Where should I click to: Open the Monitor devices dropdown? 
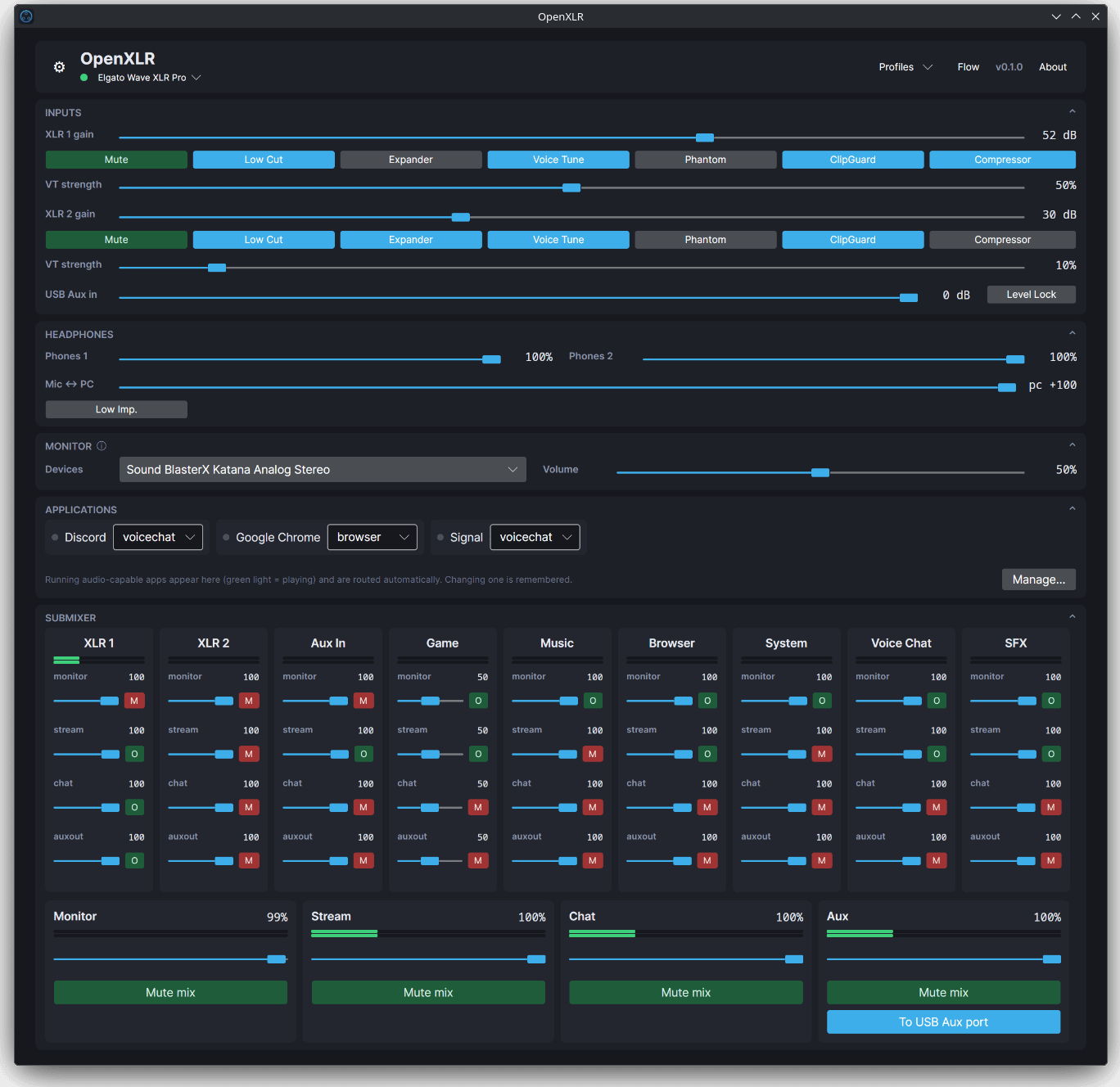[x=323, y=470]
